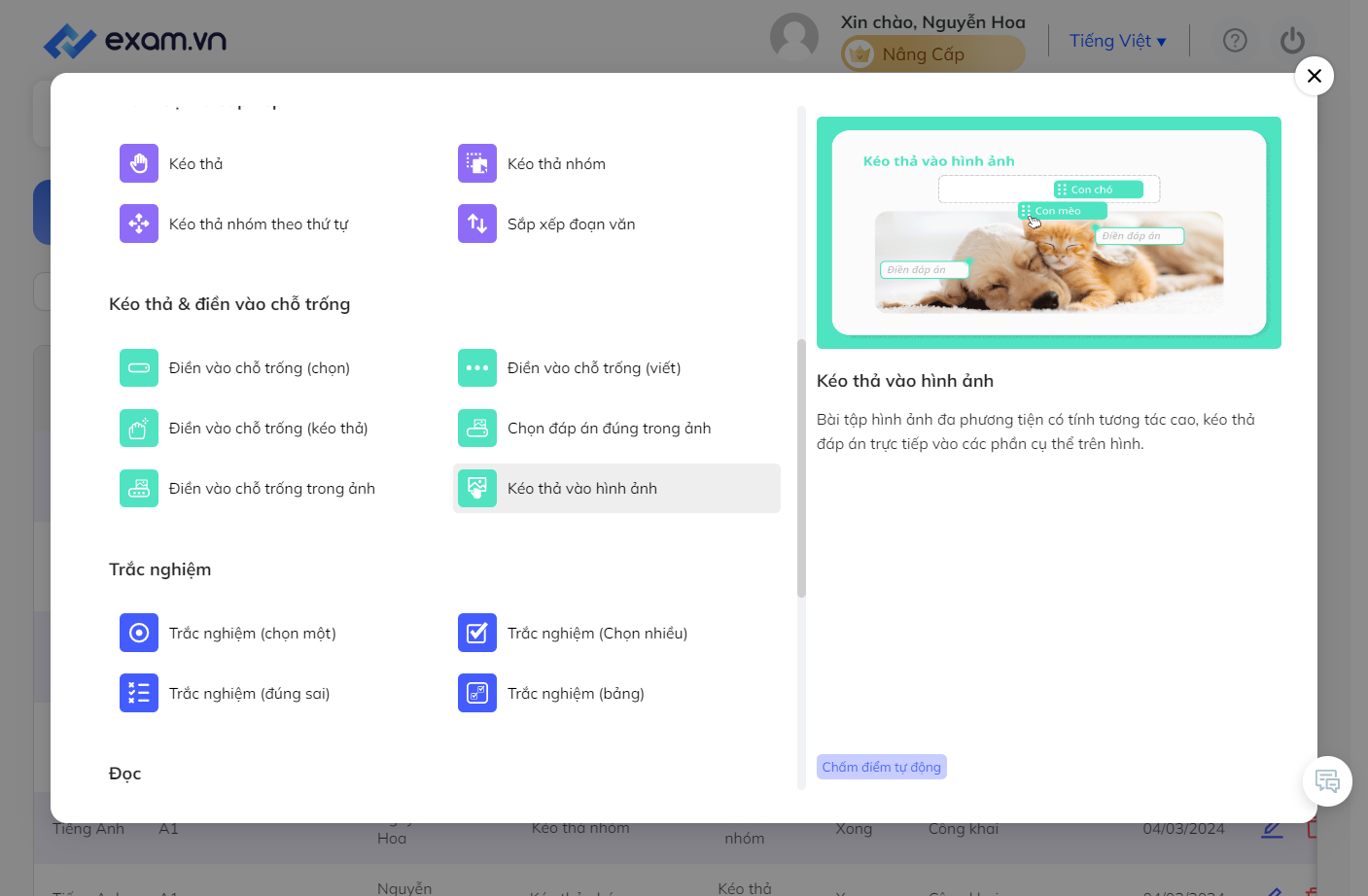Select the Kéo thả hand icon
Screen dimensions: 1368x896
(x=139, y=163)
